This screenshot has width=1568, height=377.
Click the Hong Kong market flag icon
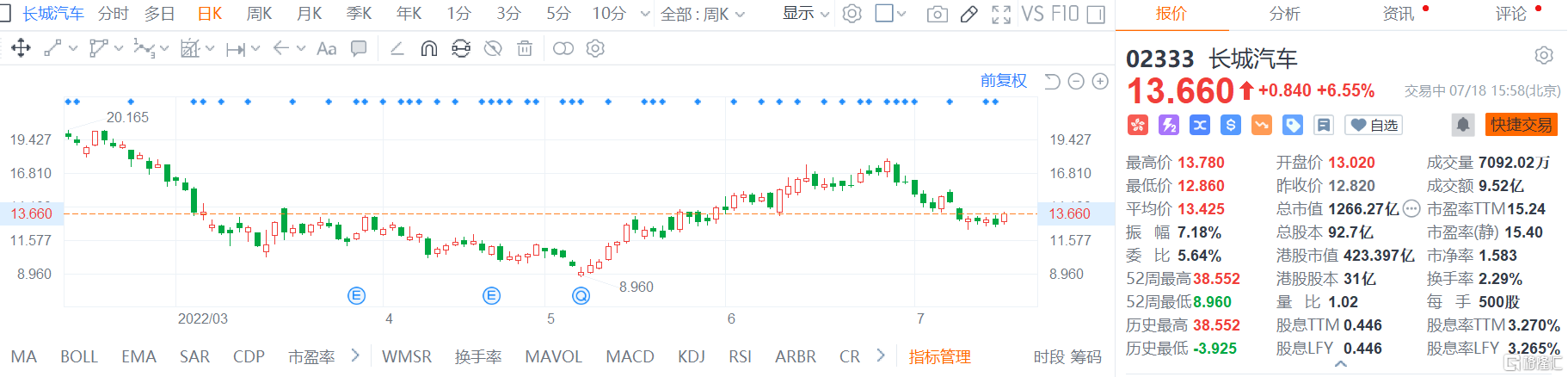1138,126
